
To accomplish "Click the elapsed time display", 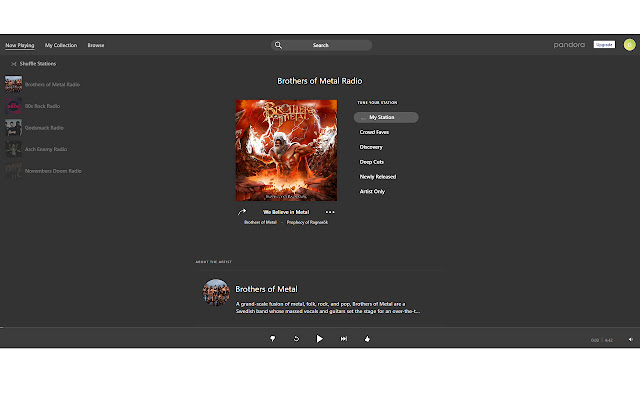I will (595, 340).
